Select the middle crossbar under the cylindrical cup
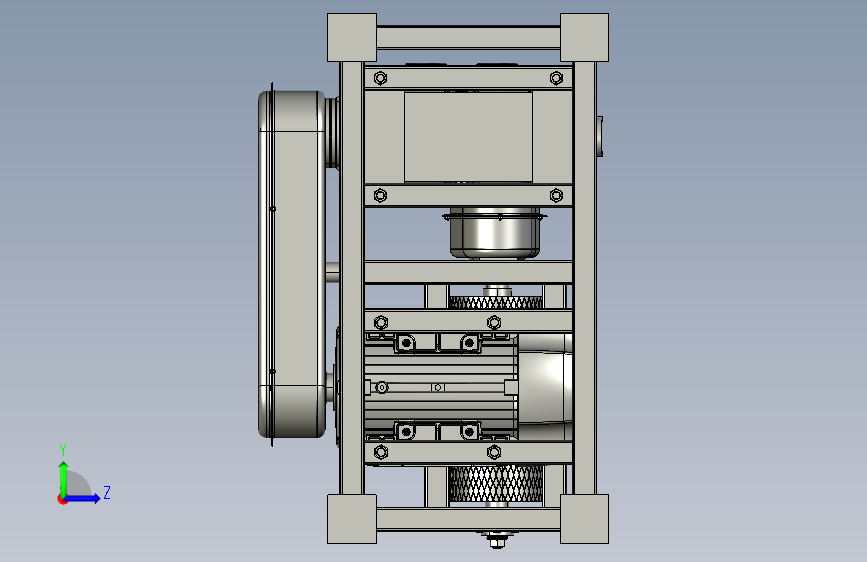Viewport: 867px width, 562px height. coord(468,272)
